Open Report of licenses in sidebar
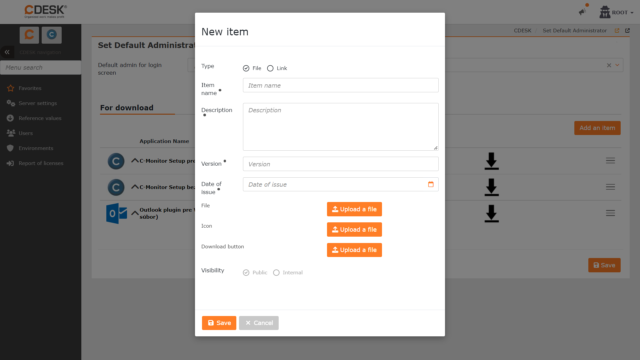Image resolution: width=640 pixels, height=360 pixels. click(41, 163)
